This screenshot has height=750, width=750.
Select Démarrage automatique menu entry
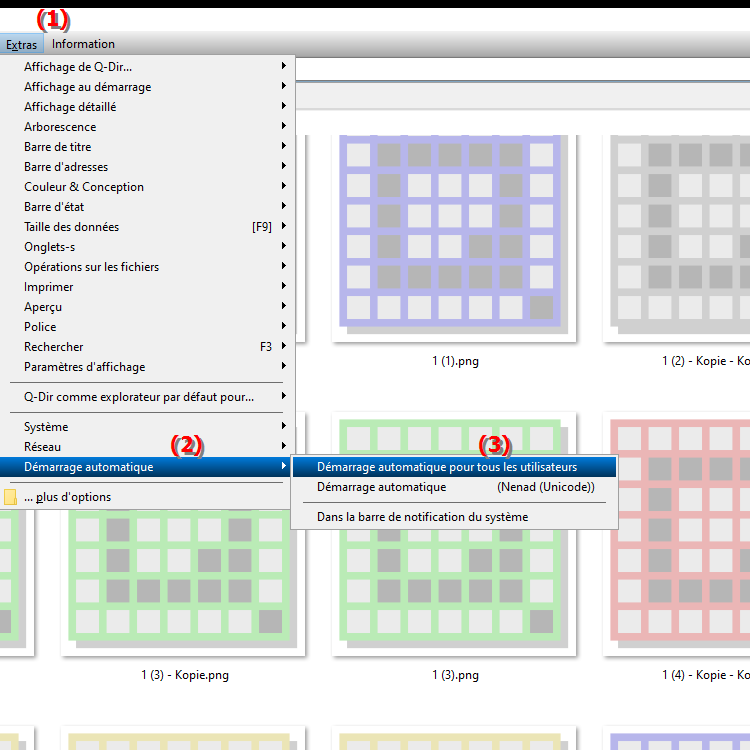145,467
